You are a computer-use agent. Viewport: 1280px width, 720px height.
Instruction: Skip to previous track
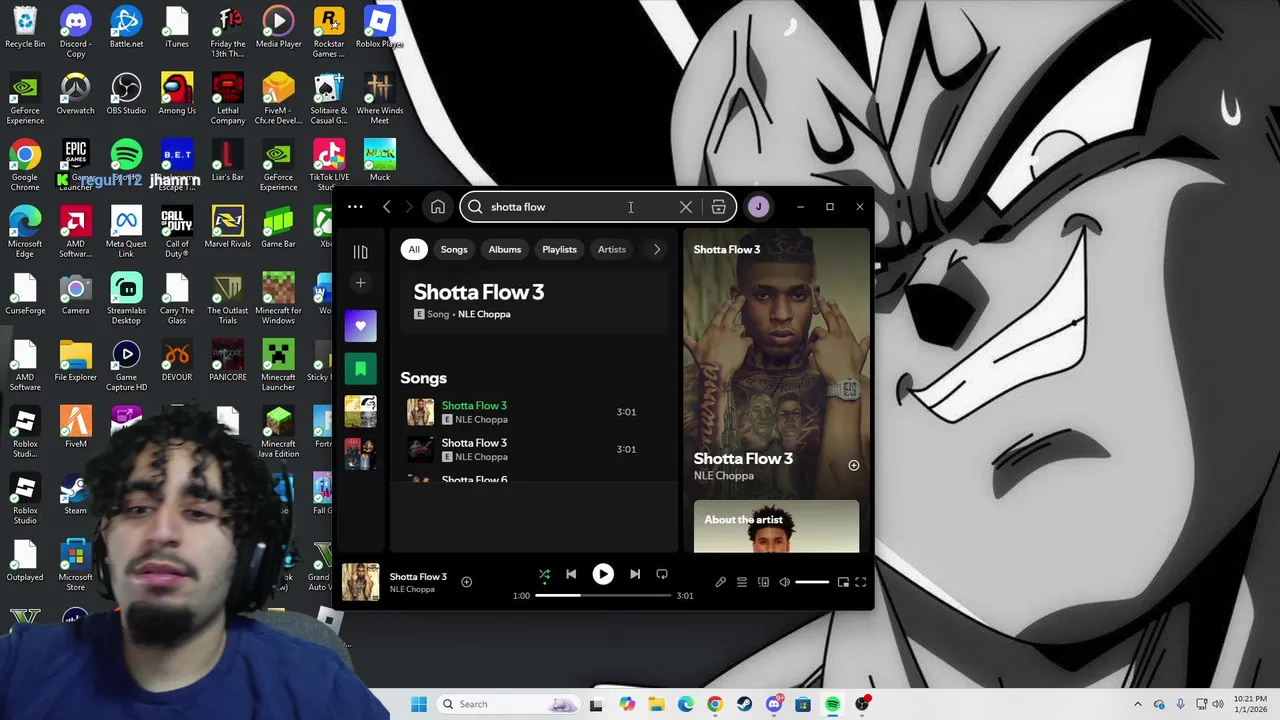pos(571,574)
